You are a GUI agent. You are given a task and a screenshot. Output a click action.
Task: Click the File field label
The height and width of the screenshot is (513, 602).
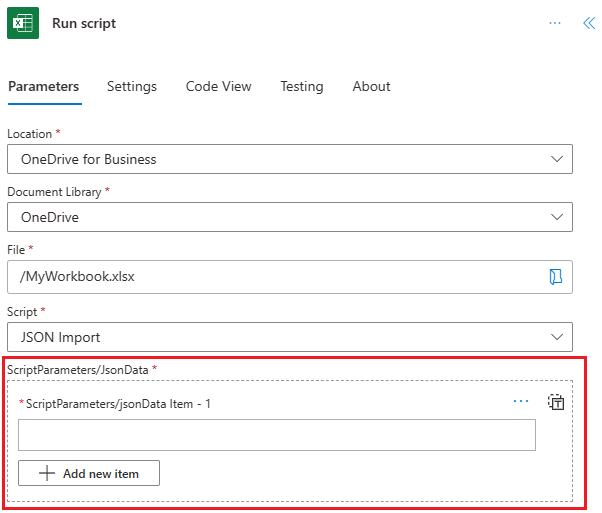(16, 250)
